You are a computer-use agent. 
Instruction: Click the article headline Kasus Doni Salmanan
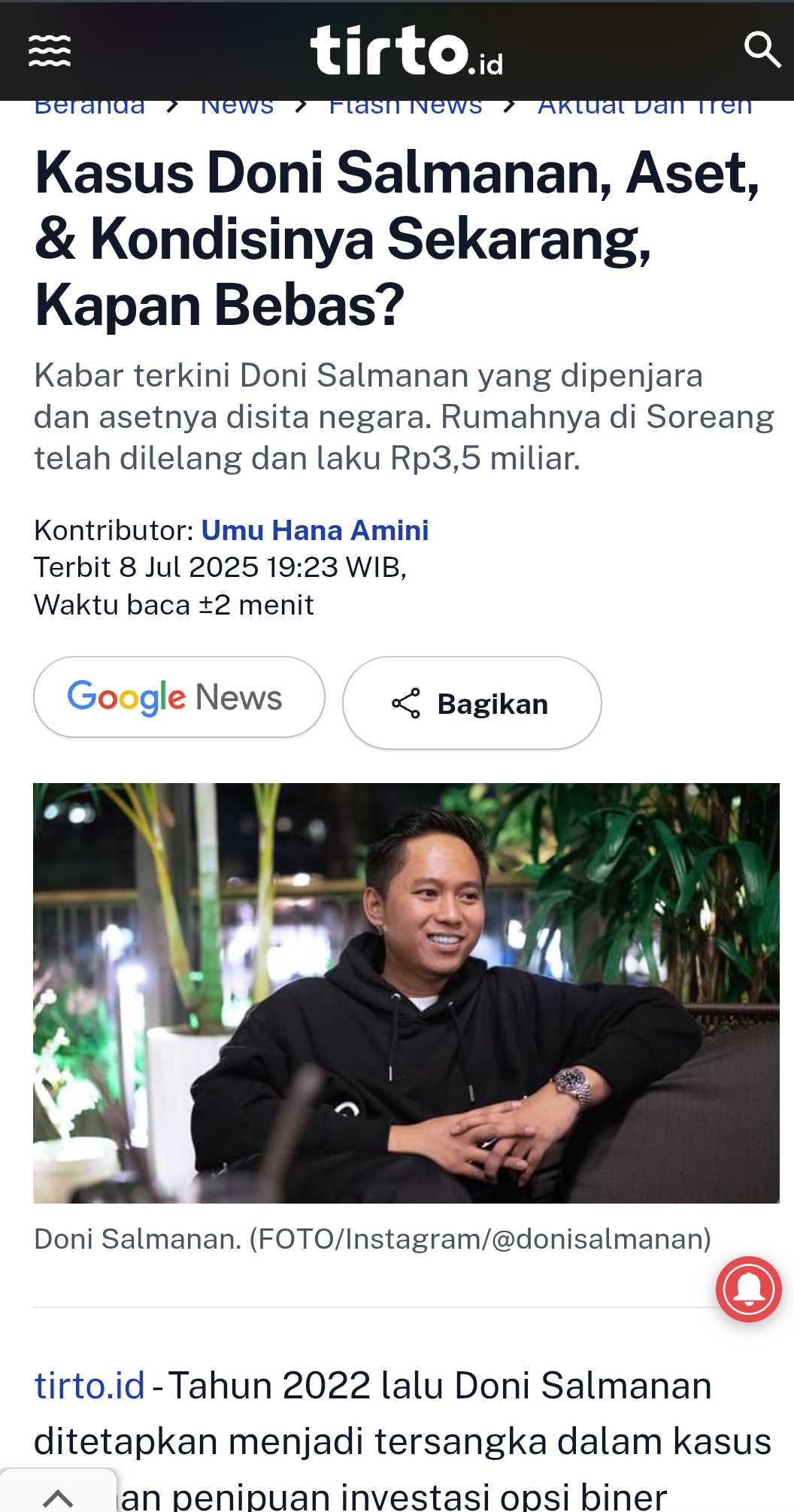tap(397, 238)
